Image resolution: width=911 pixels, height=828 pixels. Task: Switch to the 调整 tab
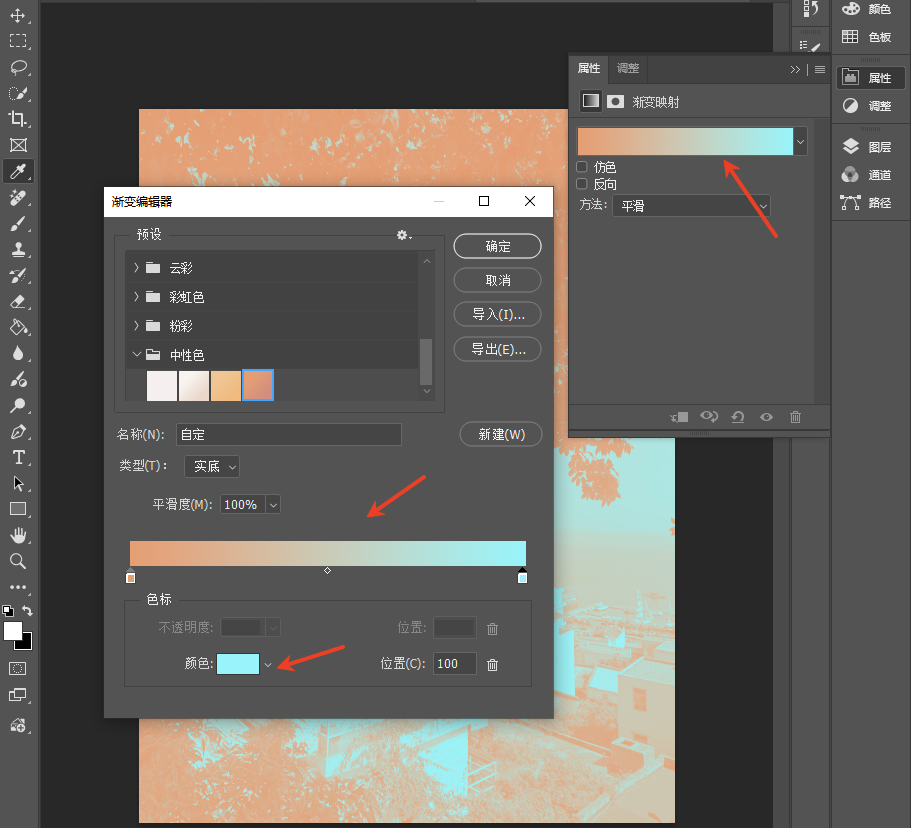(627, 69)
